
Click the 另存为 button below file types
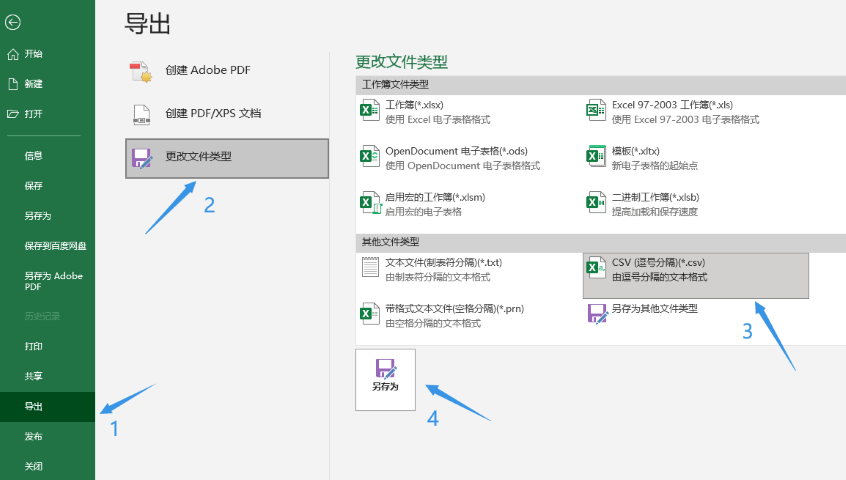tap(385, 380)
